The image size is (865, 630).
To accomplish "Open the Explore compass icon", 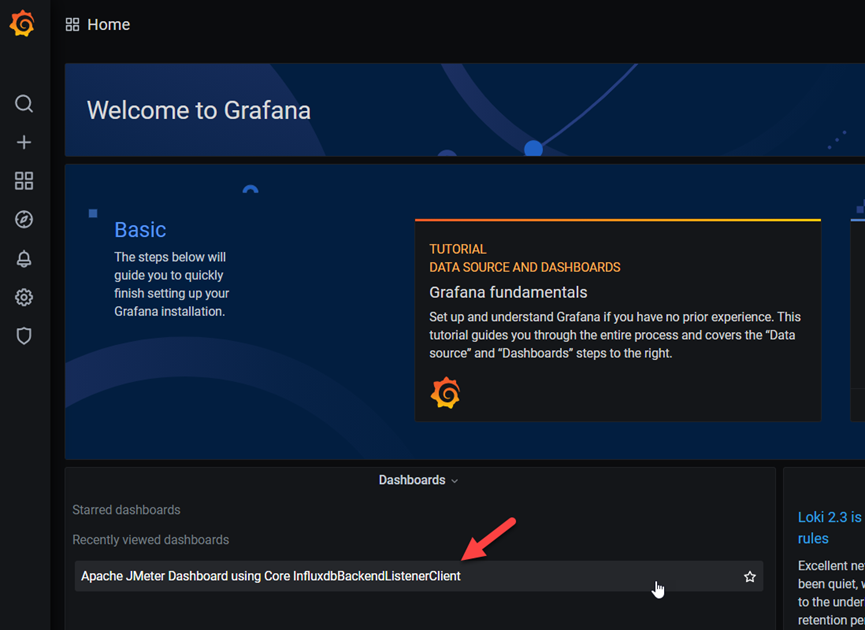I will pos(24,220).
